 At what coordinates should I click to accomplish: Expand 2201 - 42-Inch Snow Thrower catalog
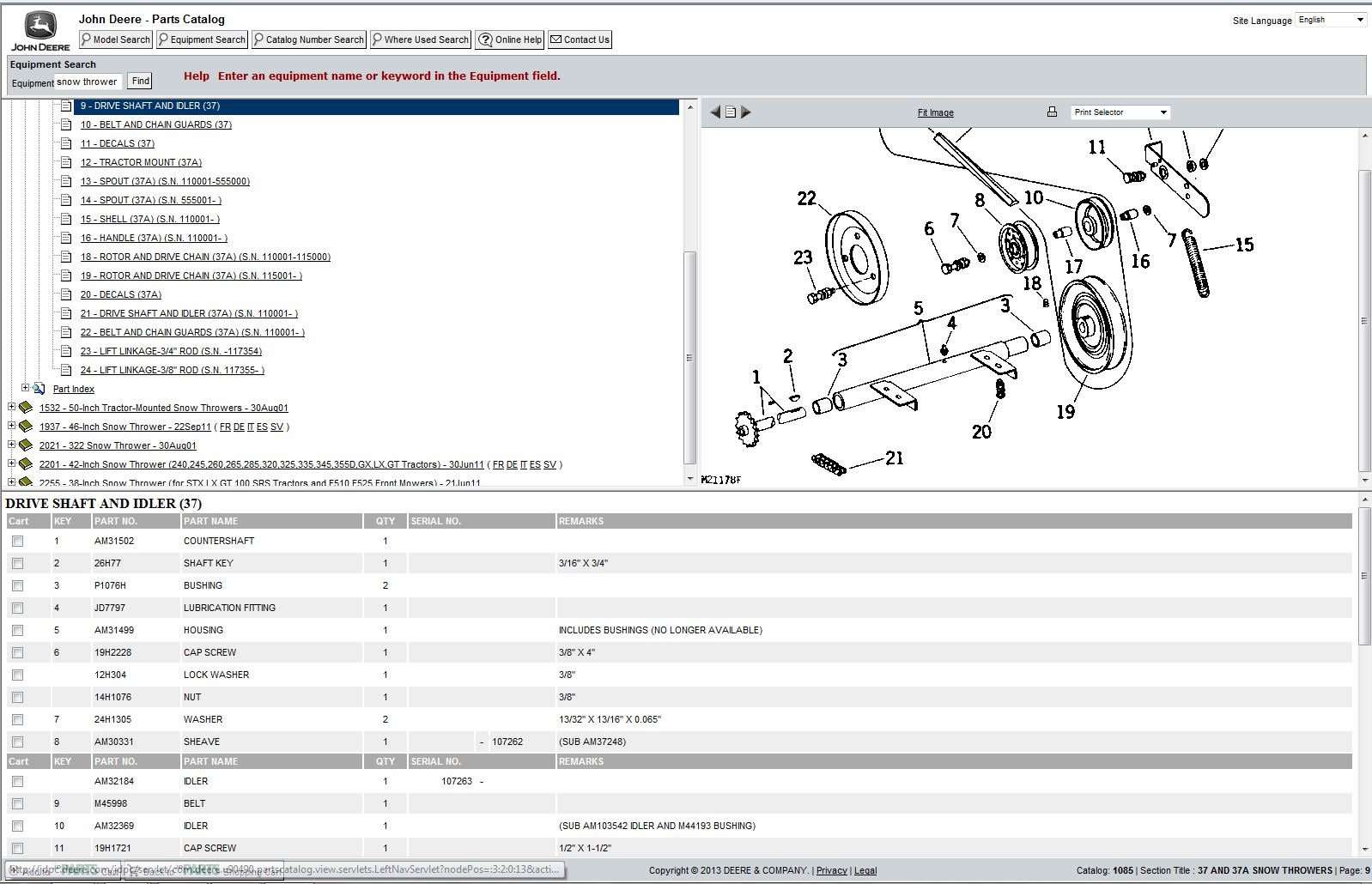tap(11, 463)
